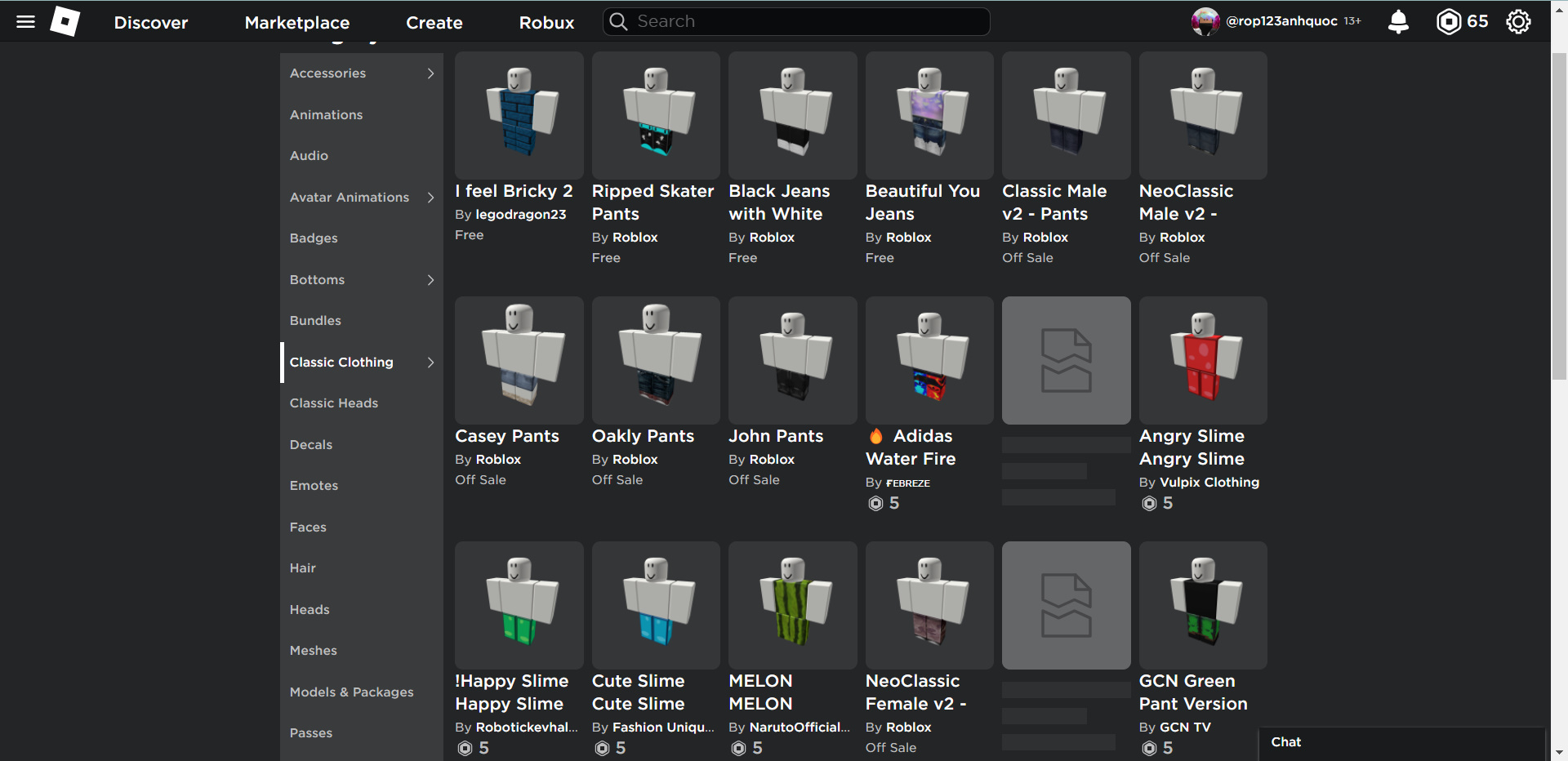Open creator Robotickevhal's link
The width and height of the screenshot is (1568, 761).
click(x=527, y=728)
